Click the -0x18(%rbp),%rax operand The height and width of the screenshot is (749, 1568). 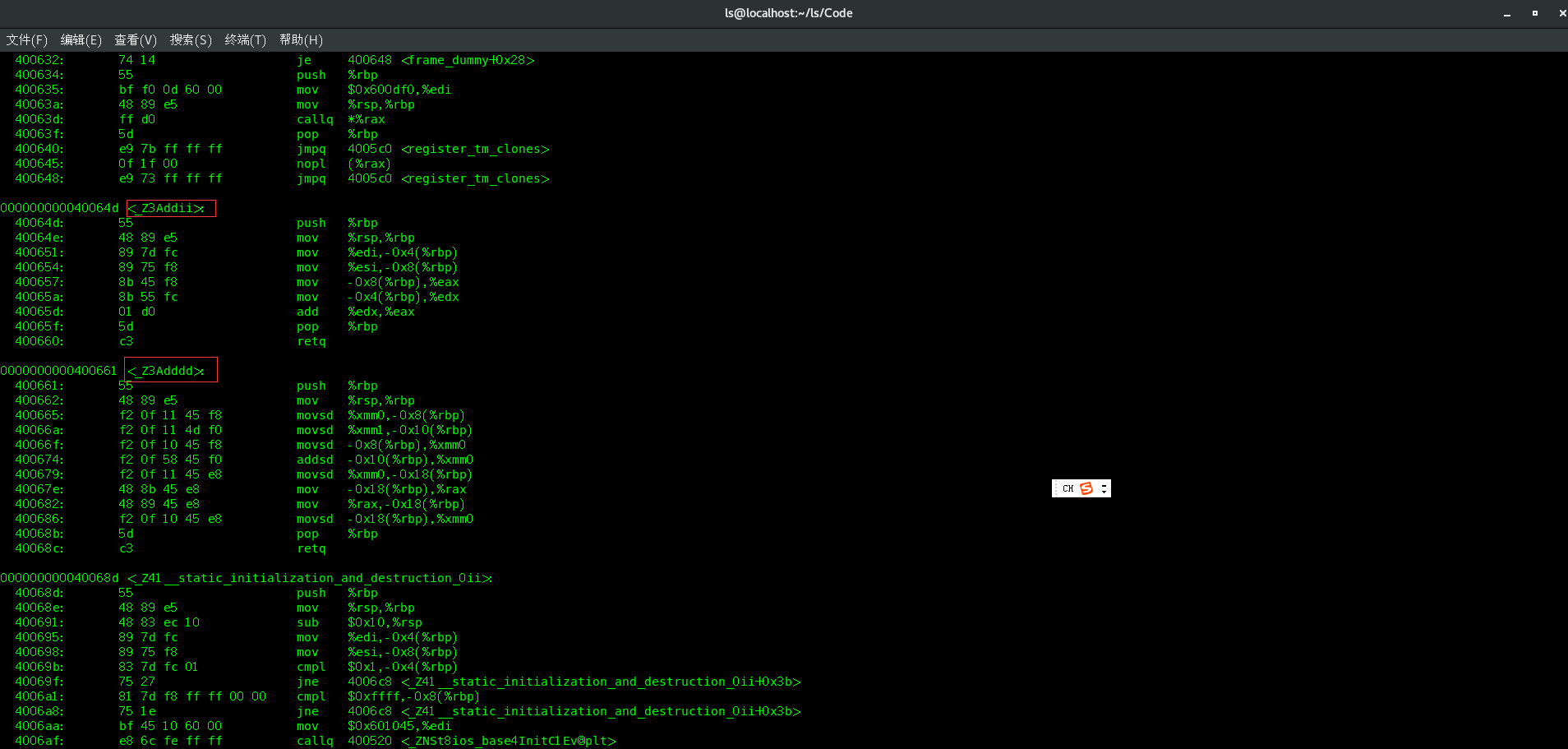coord(407,489)
